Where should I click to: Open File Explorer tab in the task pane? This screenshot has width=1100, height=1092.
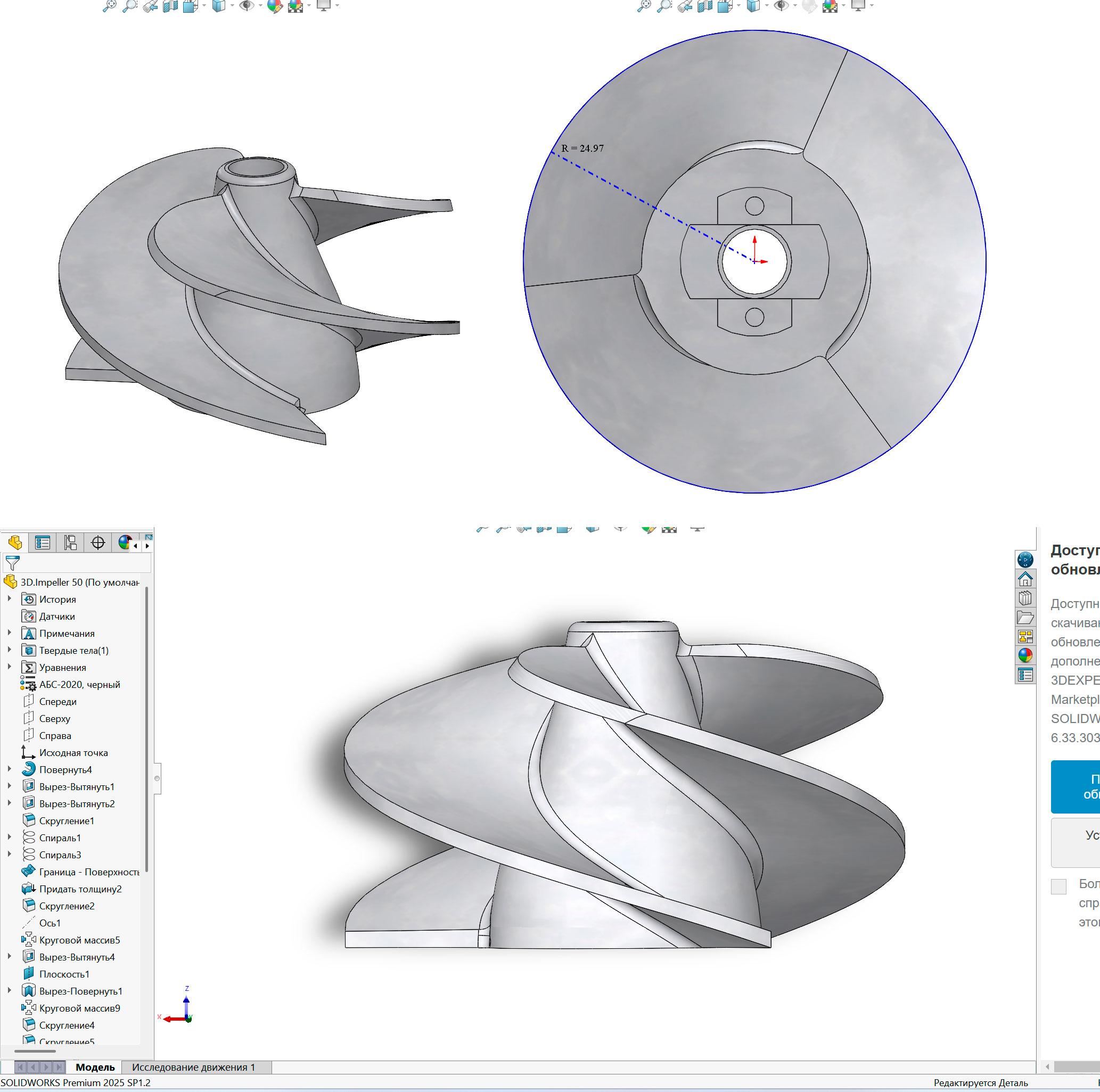pyautogui.click(x=1025, y=618)
